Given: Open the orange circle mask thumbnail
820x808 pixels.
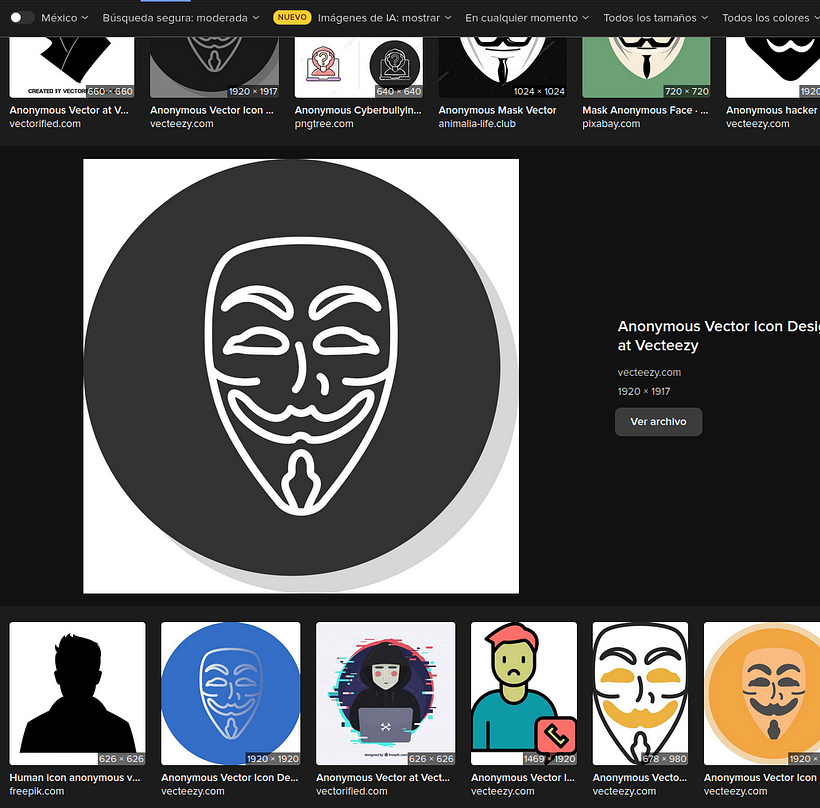Looking at the screenshot, I should point(761,693).
